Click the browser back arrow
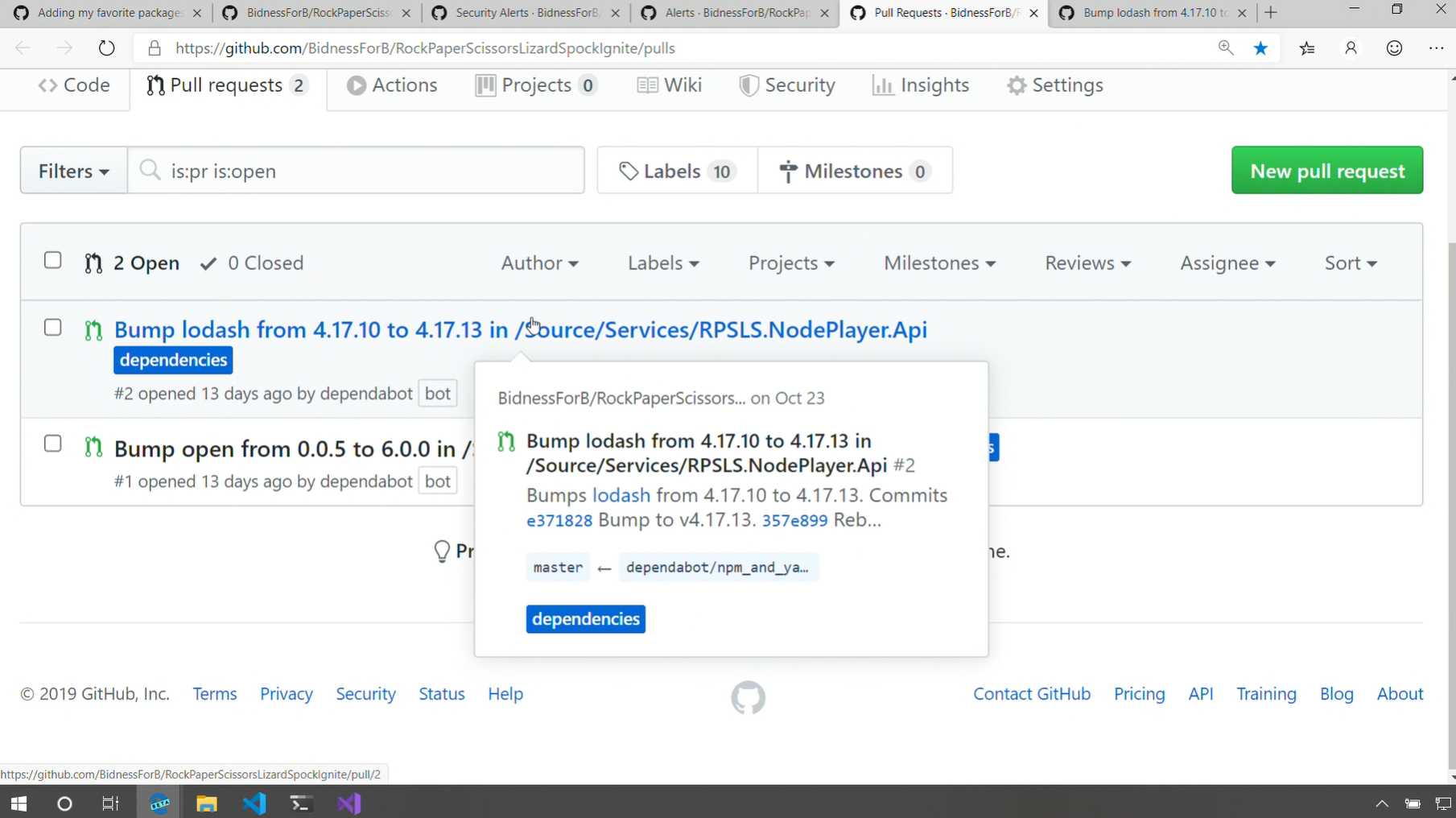The width and height of the screenshot is (1456, 818). pos(23,48)
